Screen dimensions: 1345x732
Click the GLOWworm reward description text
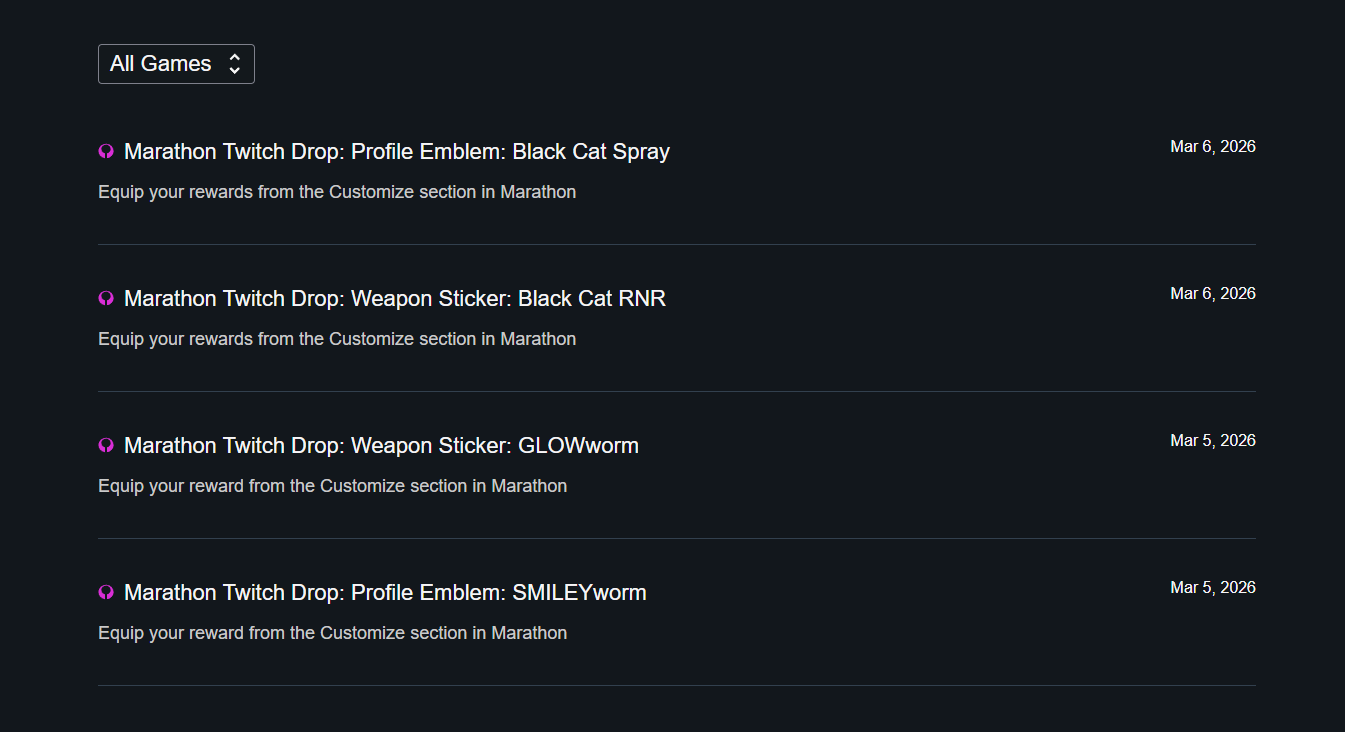[x=332, y=486]
